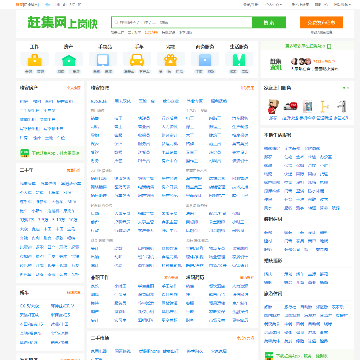Click the green dot indicator in services panel
Image resolution: width=360 pixels, height=360 pixels.
coord(344,88)
